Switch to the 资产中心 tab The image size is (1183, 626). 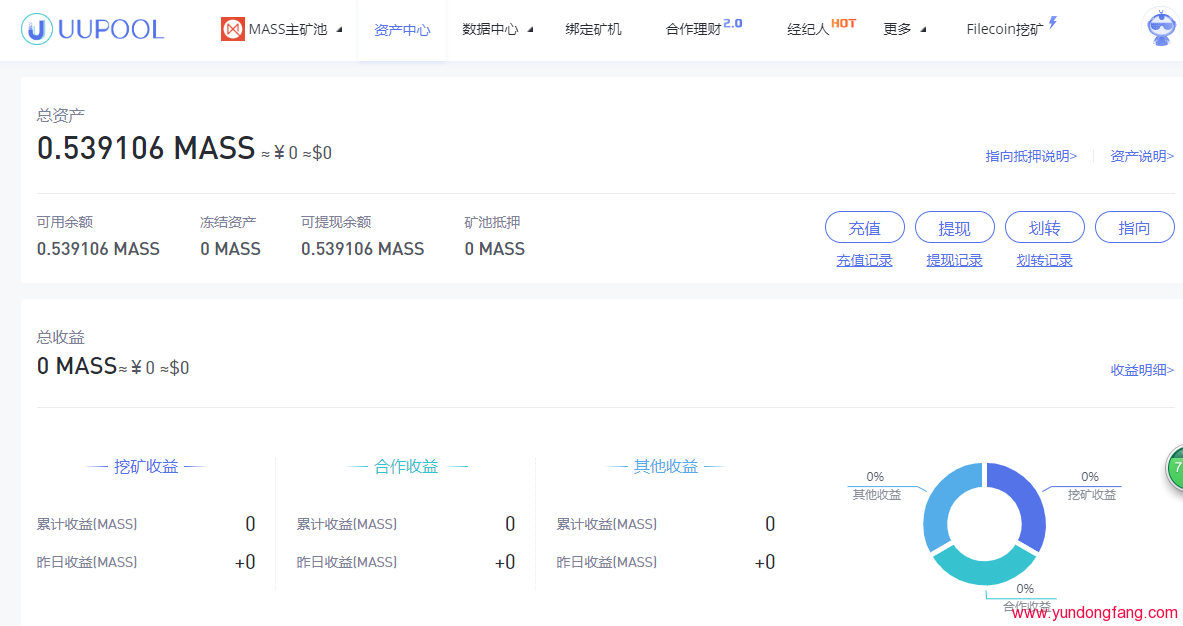click(402, 30)
